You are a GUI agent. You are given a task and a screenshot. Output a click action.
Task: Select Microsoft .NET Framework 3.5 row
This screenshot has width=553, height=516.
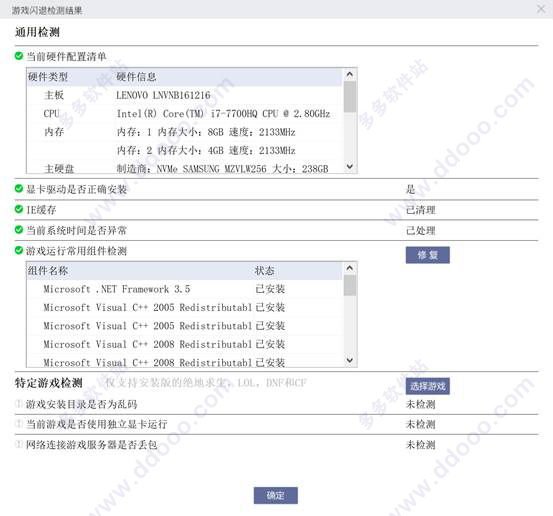point(185,289)
